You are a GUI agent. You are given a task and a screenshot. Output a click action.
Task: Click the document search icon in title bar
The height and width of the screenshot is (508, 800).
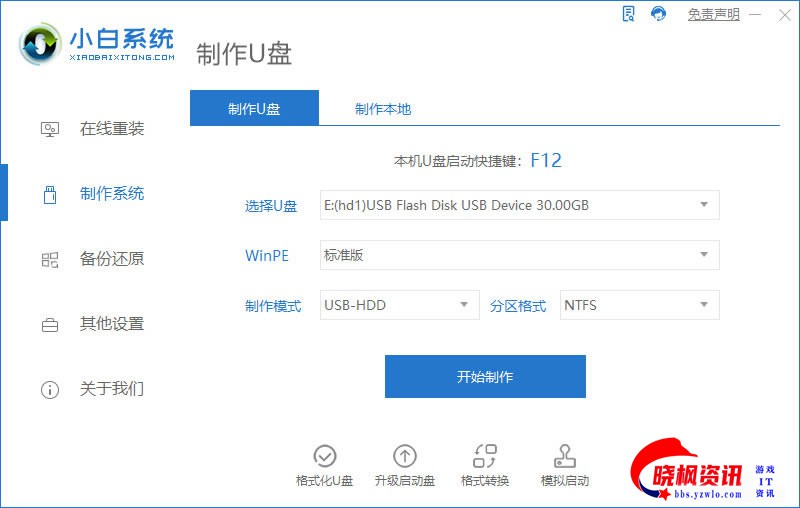(629, 14)
